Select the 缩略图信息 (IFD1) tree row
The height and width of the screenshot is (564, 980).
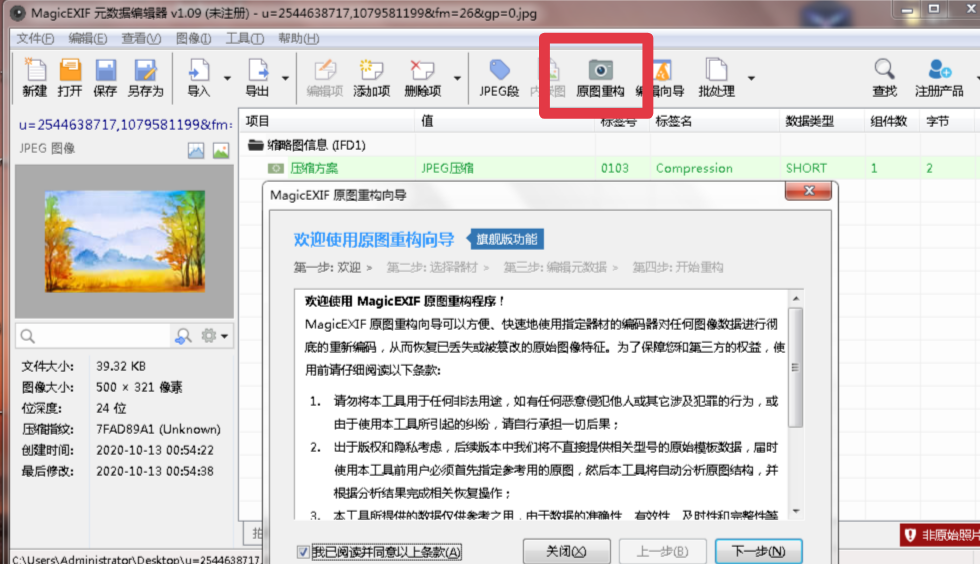tap(609, 145)
